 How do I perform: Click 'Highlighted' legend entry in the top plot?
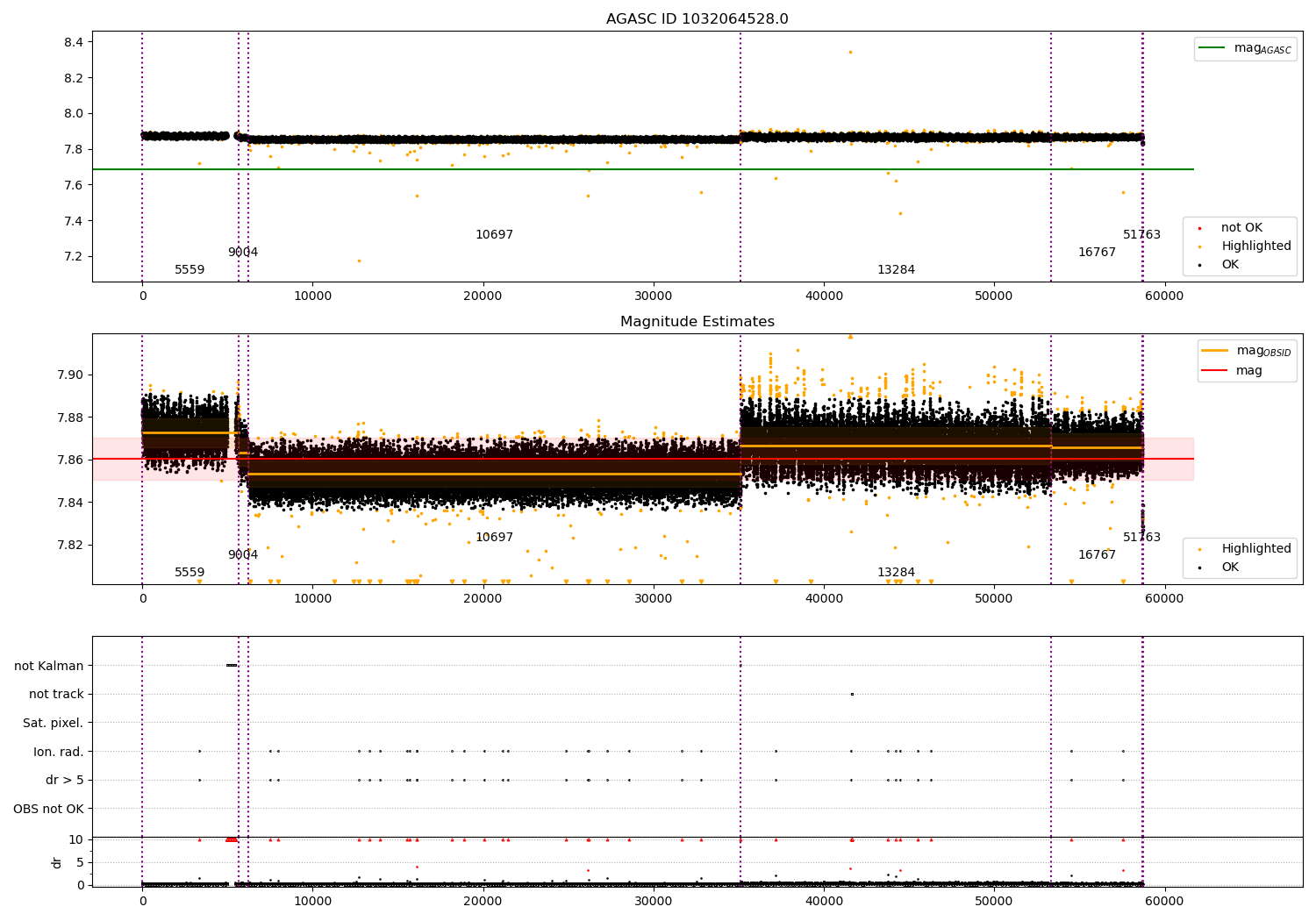(1244, 246)
